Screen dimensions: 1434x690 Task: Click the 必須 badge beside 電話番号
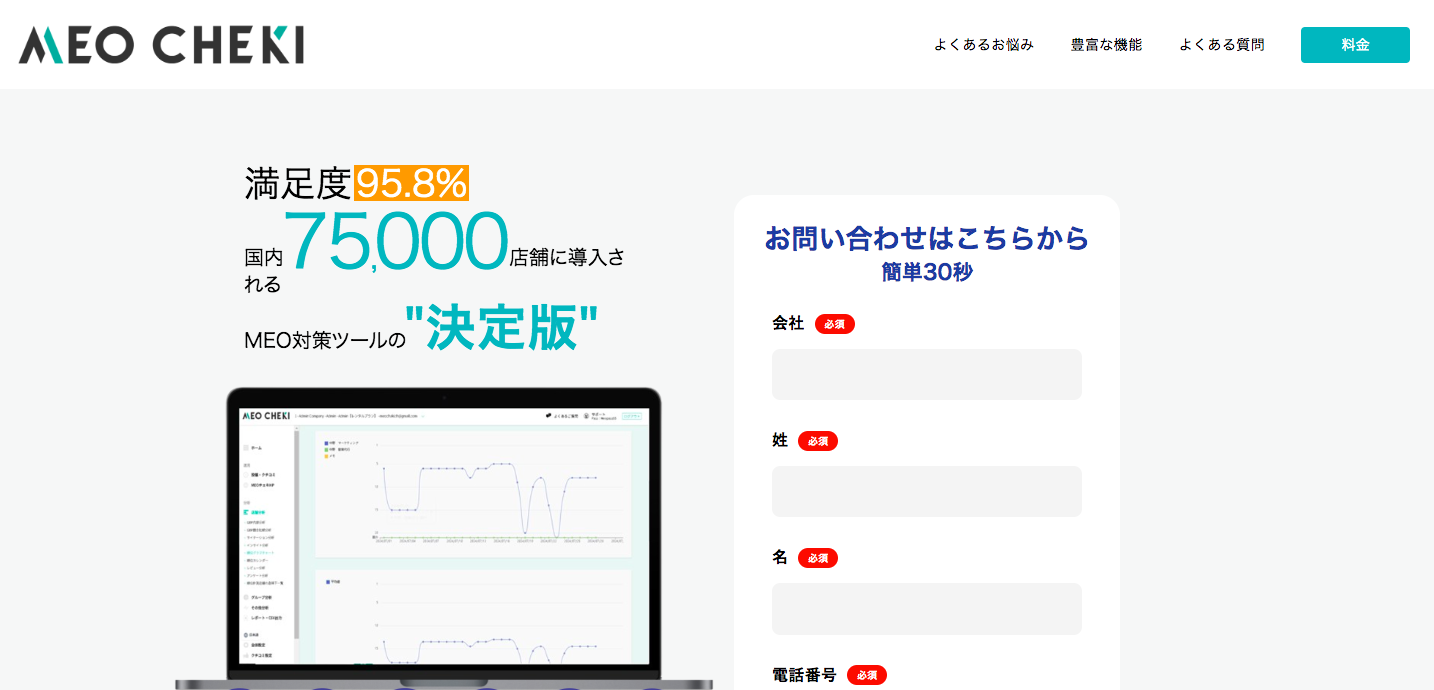coord(867,675)
